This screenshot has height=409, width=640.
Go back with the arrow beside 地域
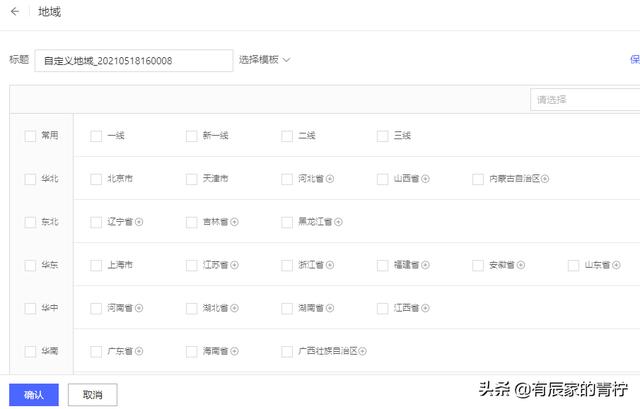[15, 11]
